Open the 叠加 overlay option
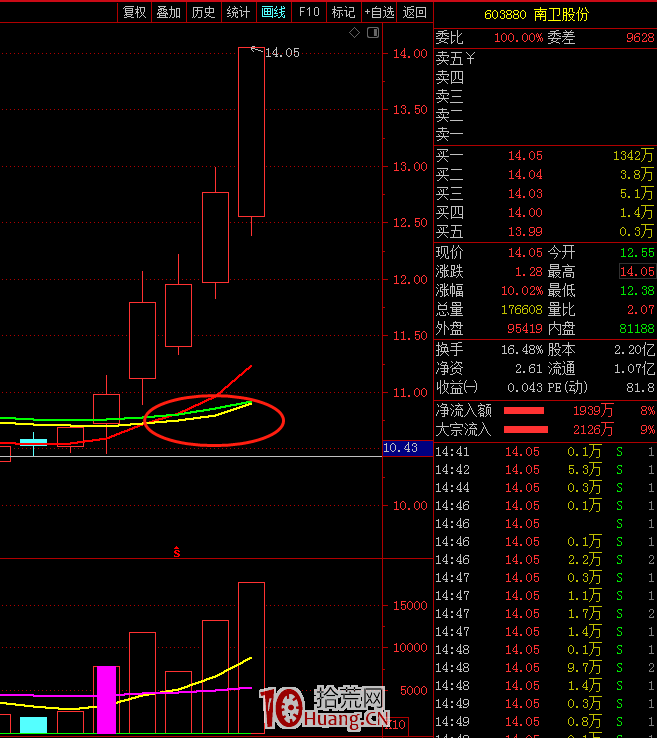657x738 pixels. point(168,12)
